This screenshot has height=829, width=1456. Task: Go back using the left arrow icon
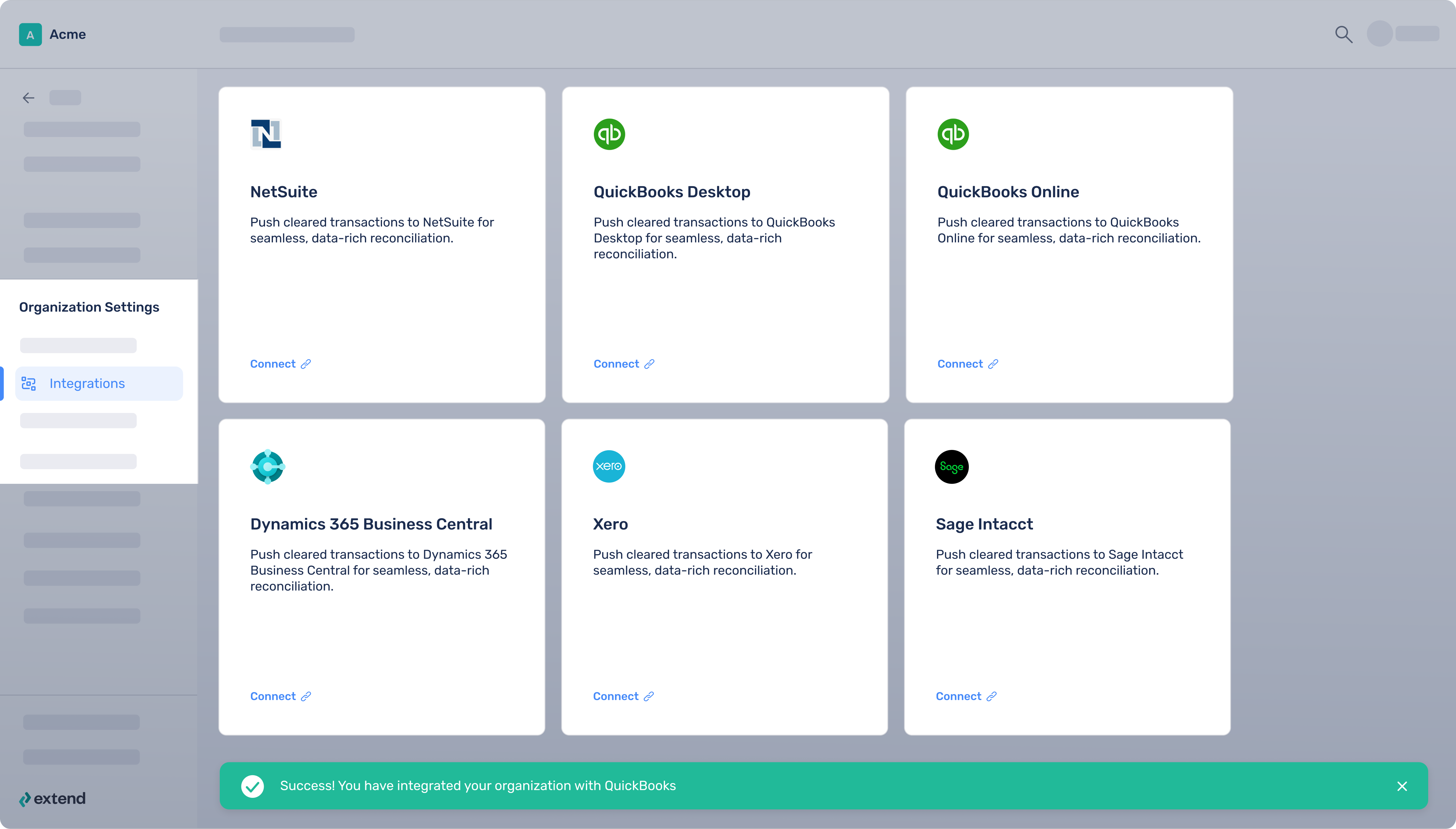[28, 98]
